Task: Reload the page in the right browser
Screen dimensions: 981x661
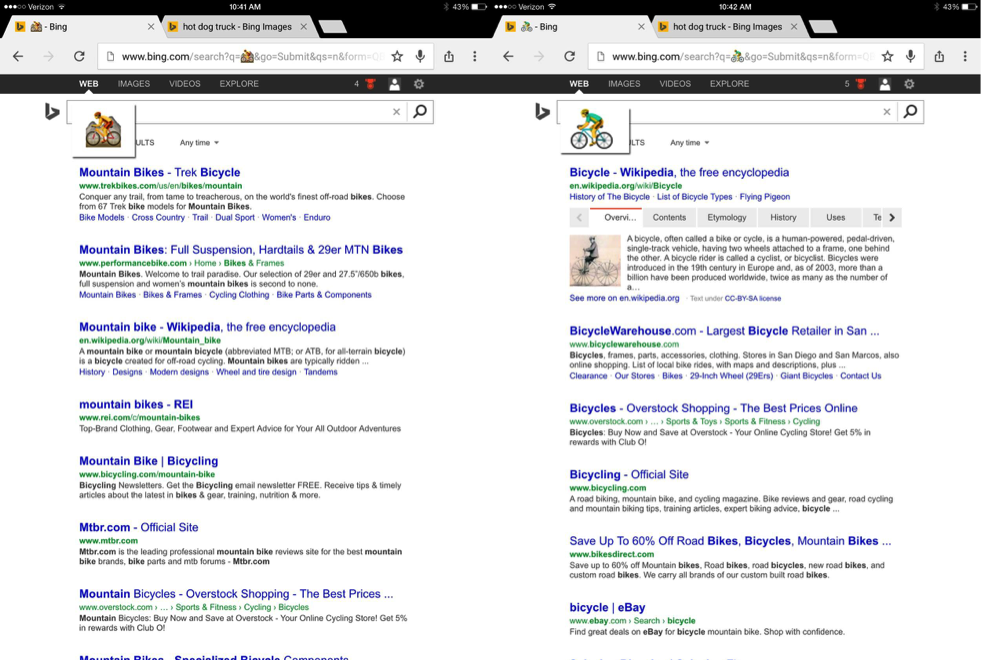Action: point(569,56)
